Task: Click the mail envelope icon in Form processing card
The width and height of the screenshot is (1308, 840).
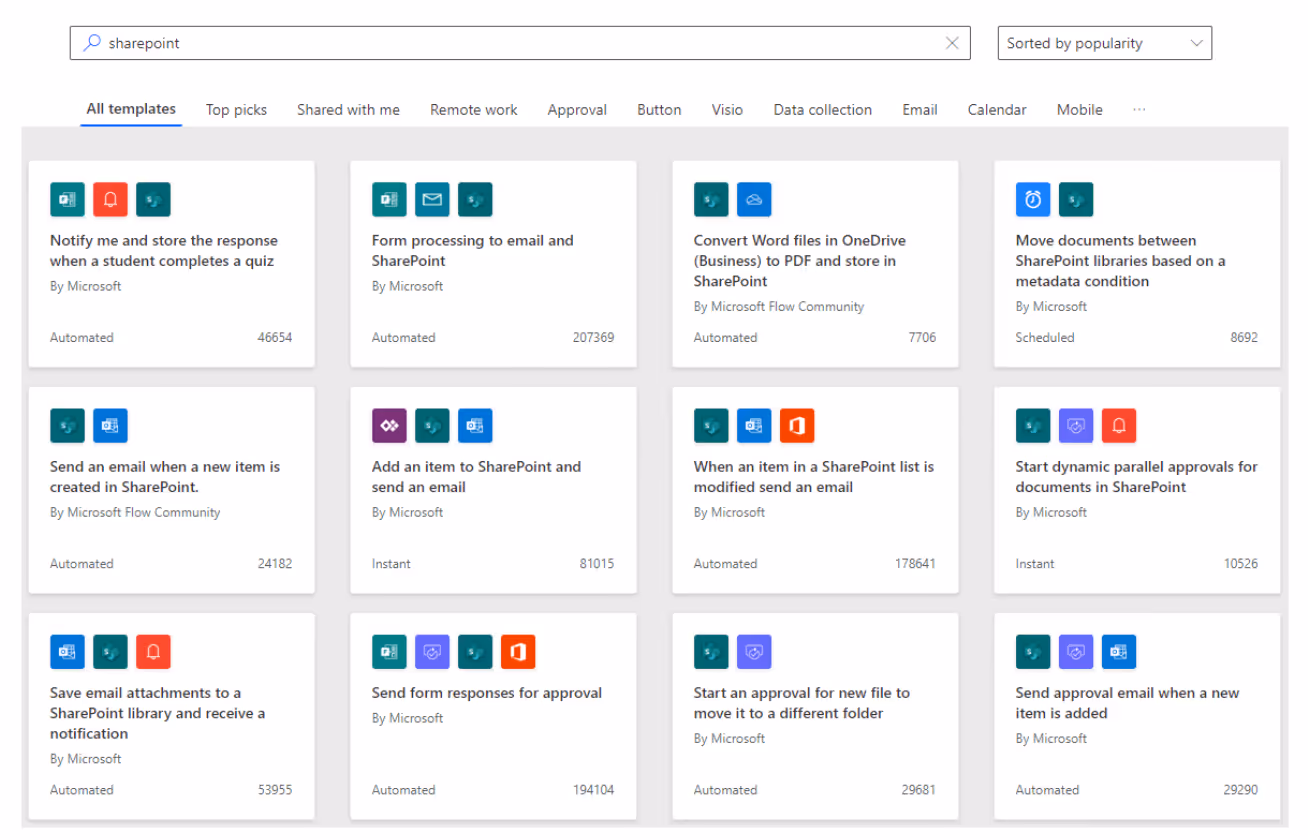Action: 432,199
